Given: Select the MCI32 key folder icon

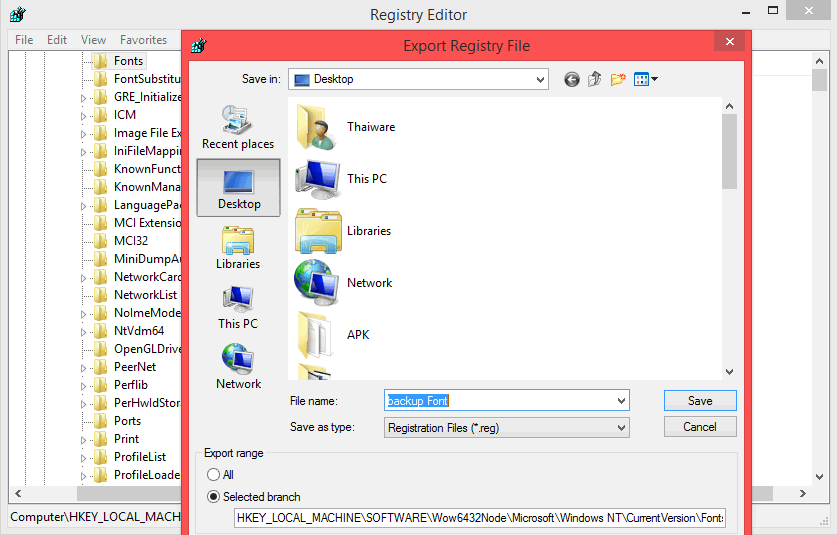Looking at the screenshot, I should (x=100, y=241).
